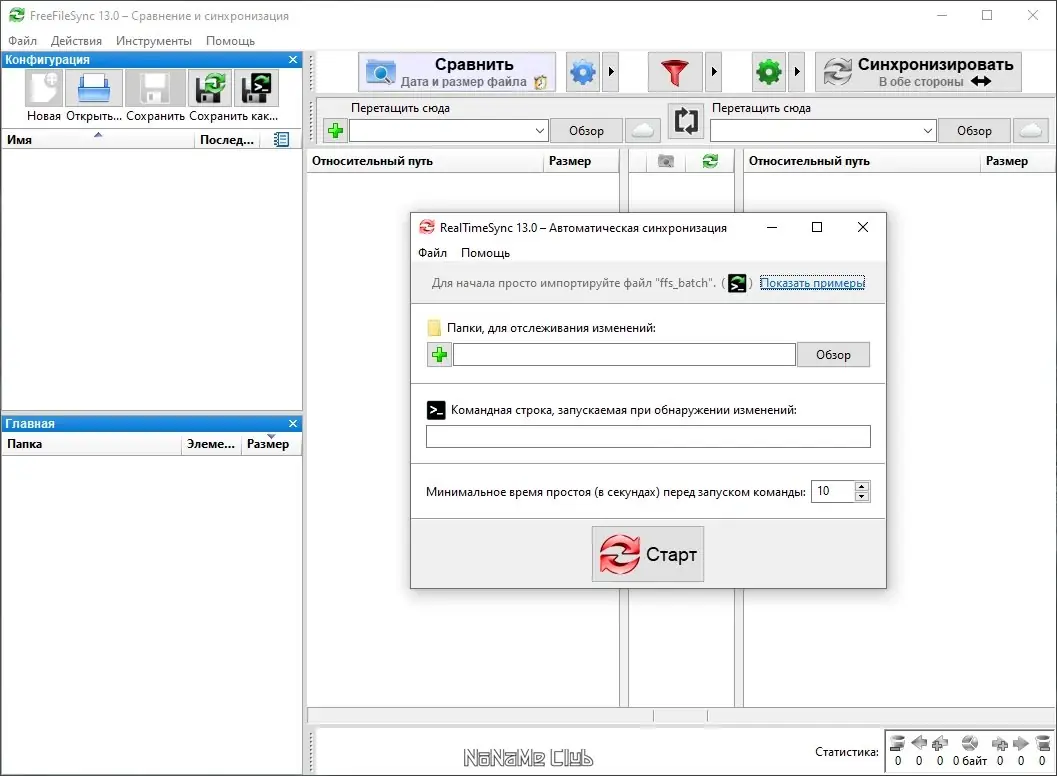
Task: Sort configurations by Послед... column
Action: [x=227, y=140]
